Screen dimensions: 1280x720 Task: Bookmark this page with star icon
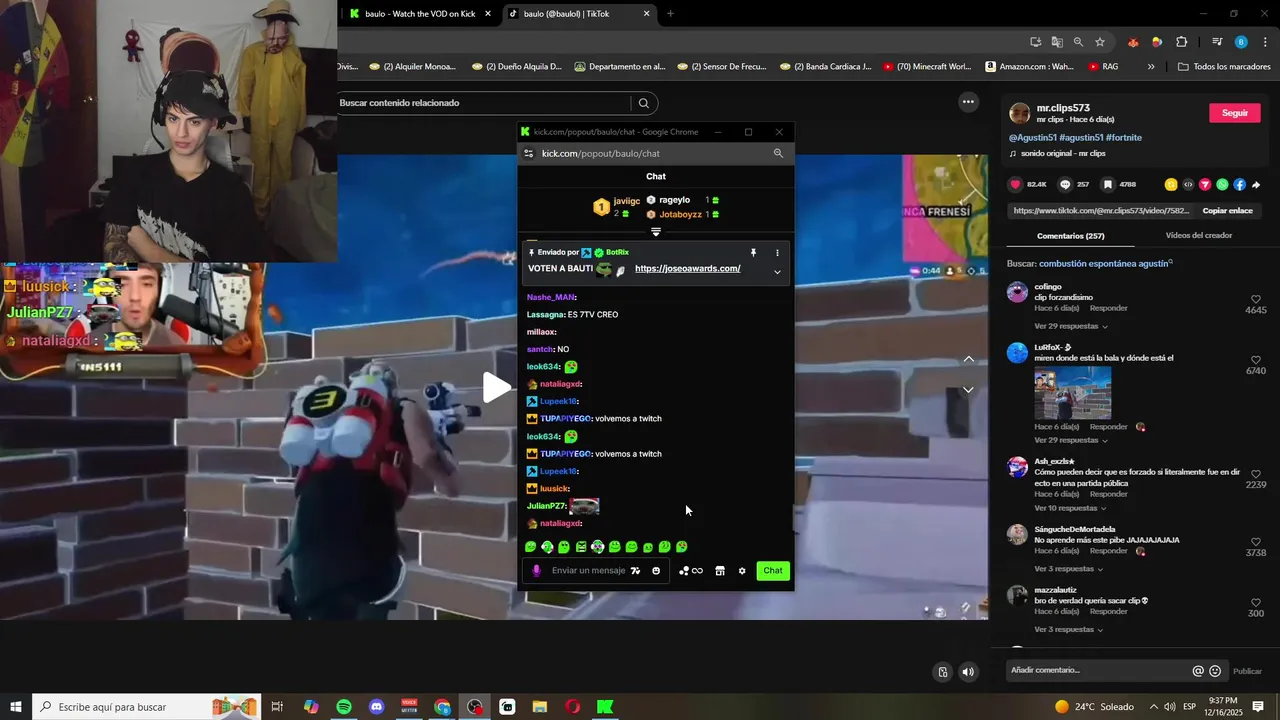(1100, 42)
